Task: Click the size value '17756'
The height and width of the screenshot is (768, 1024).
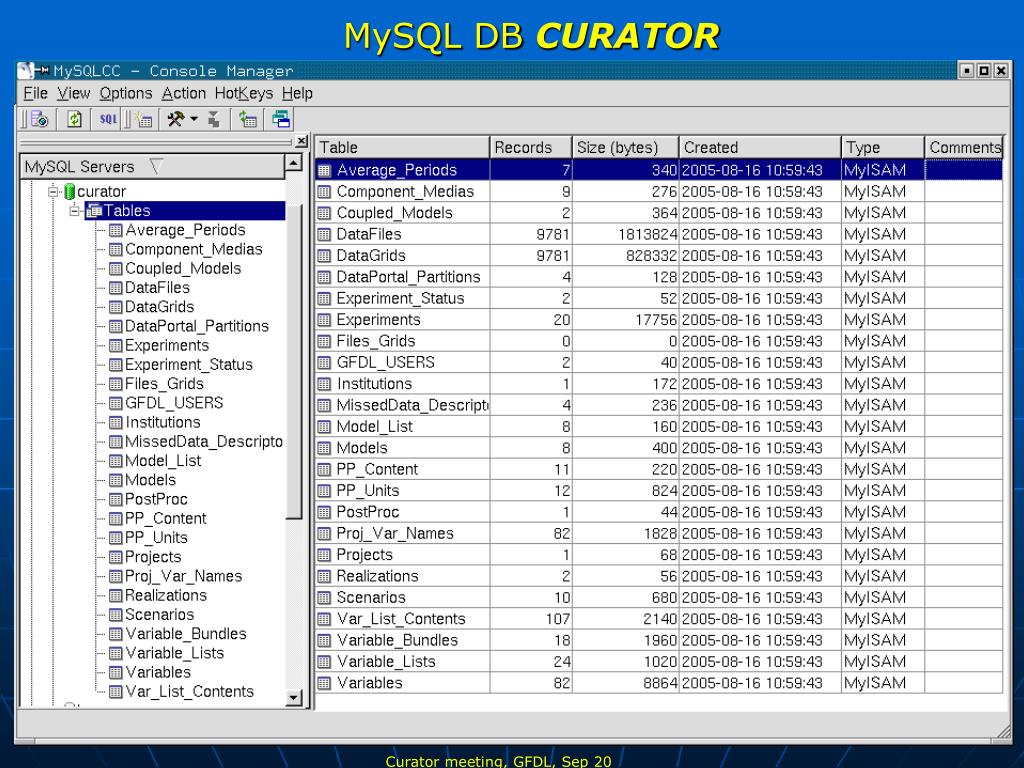Action: 656,320
